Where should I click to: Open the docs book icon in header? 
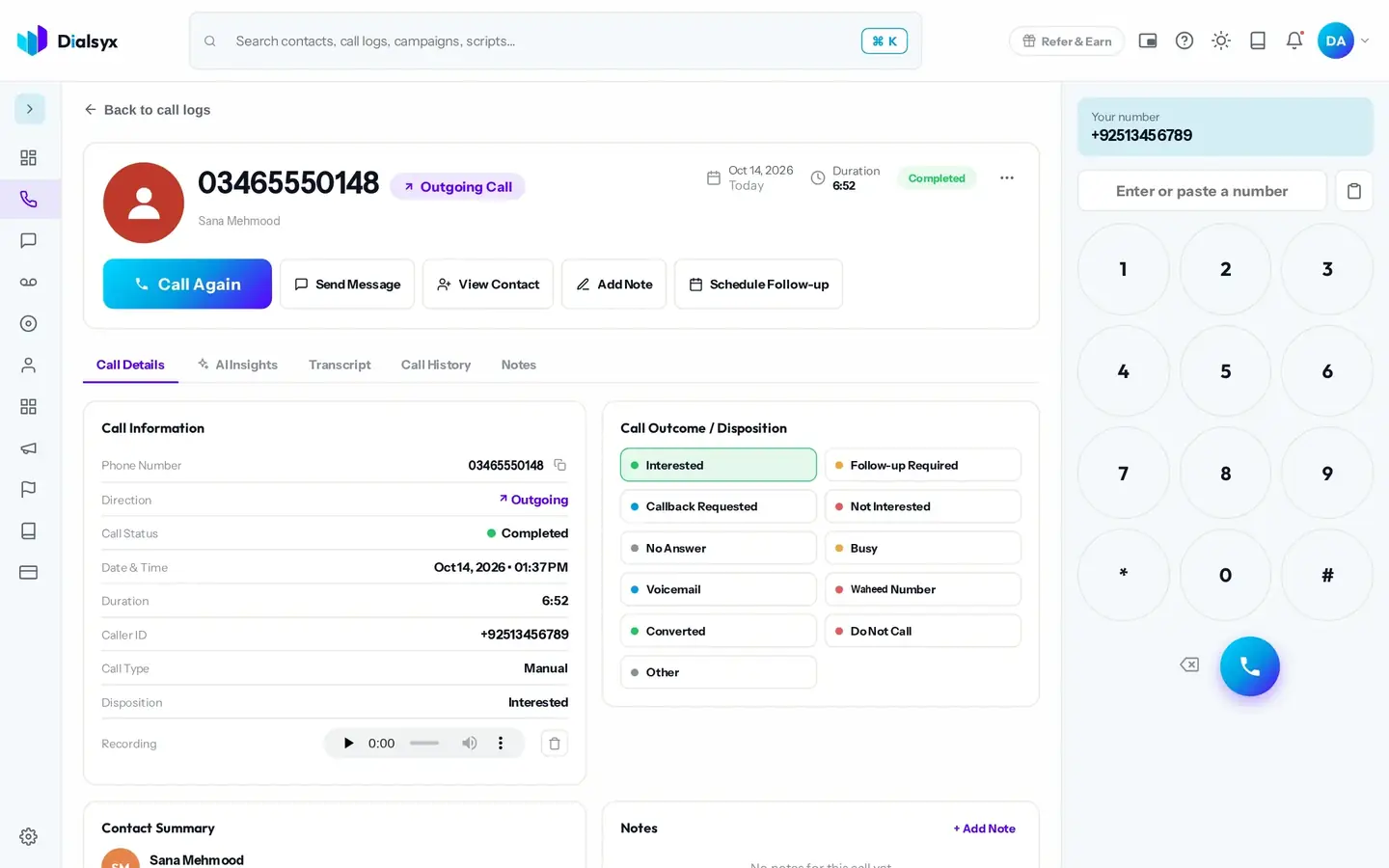(1258, 41)
